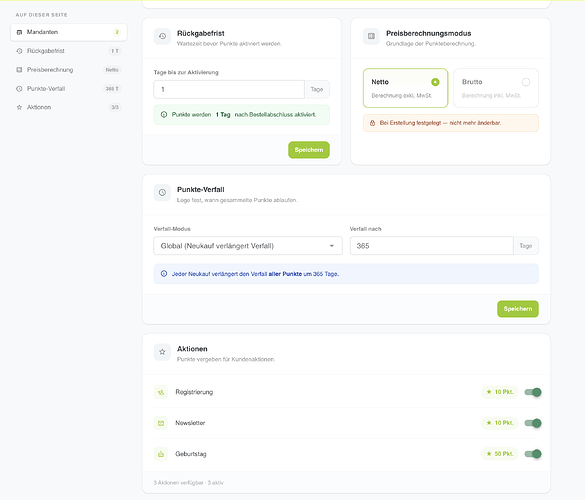Click Aktionen card star icon
585x500 pixels.
click(162, 352)
